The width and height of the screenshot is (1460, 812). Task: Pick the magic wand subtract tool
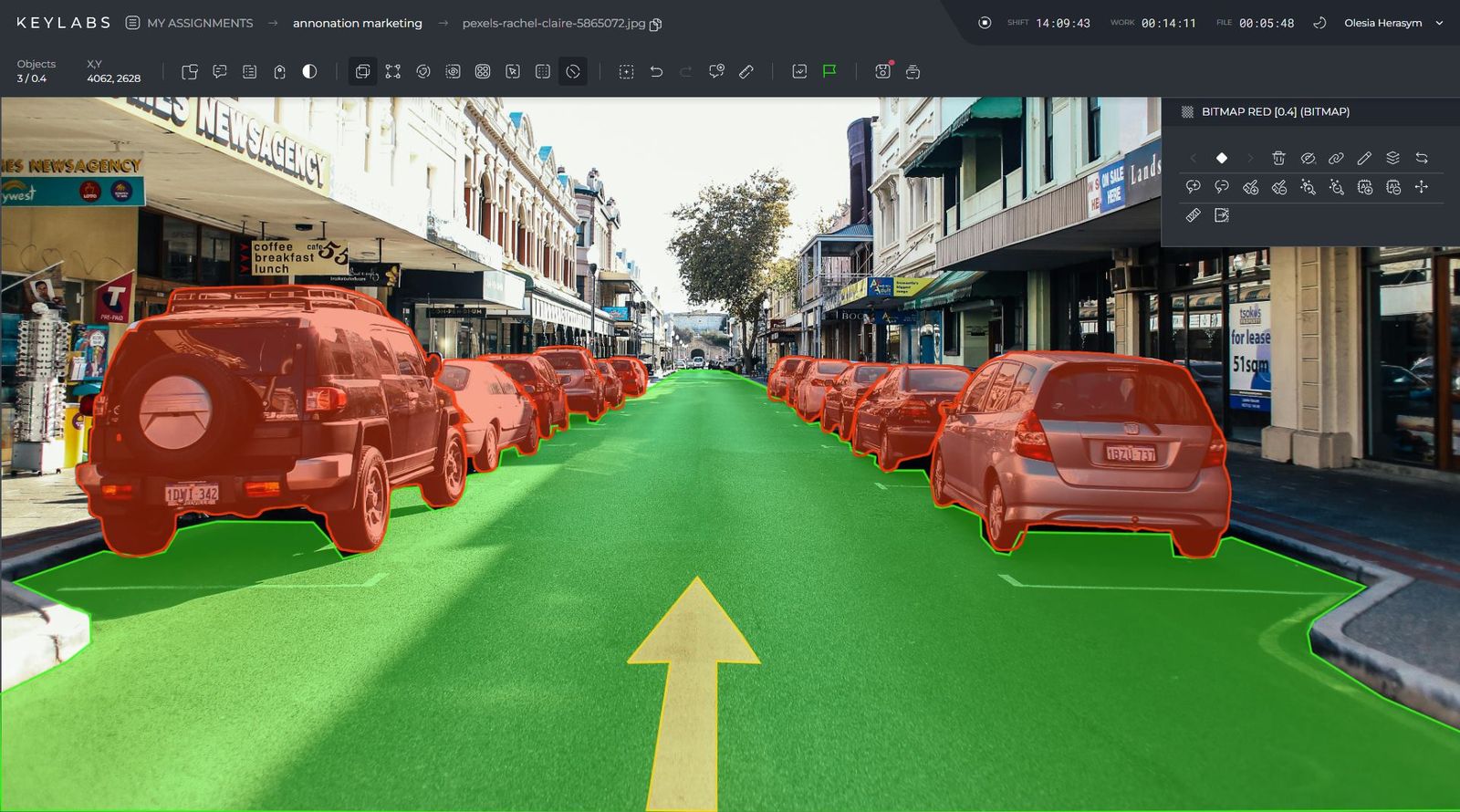coord(1337,187)
